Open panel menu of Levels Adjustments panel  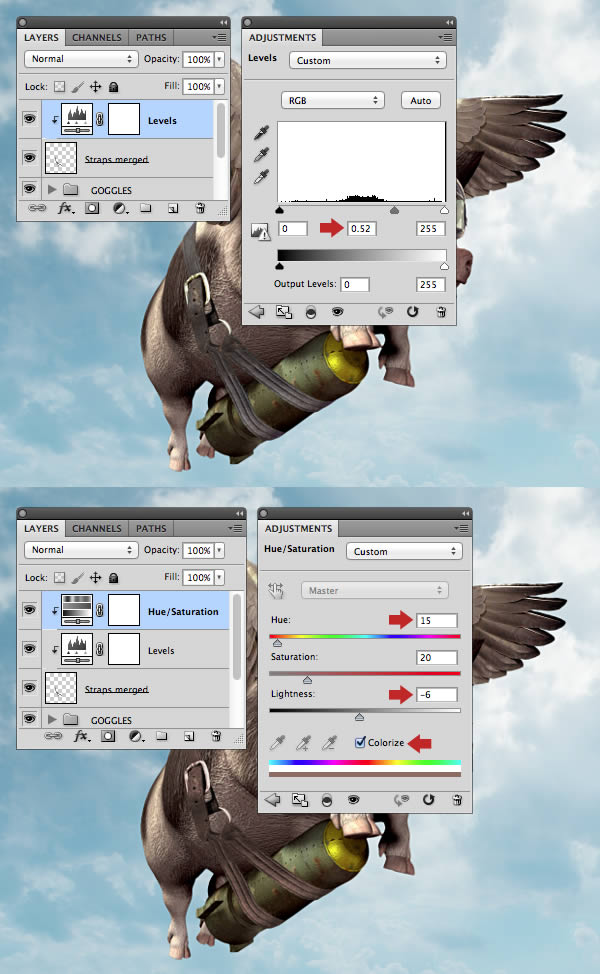pyautogui.click(x=445, y=37)
